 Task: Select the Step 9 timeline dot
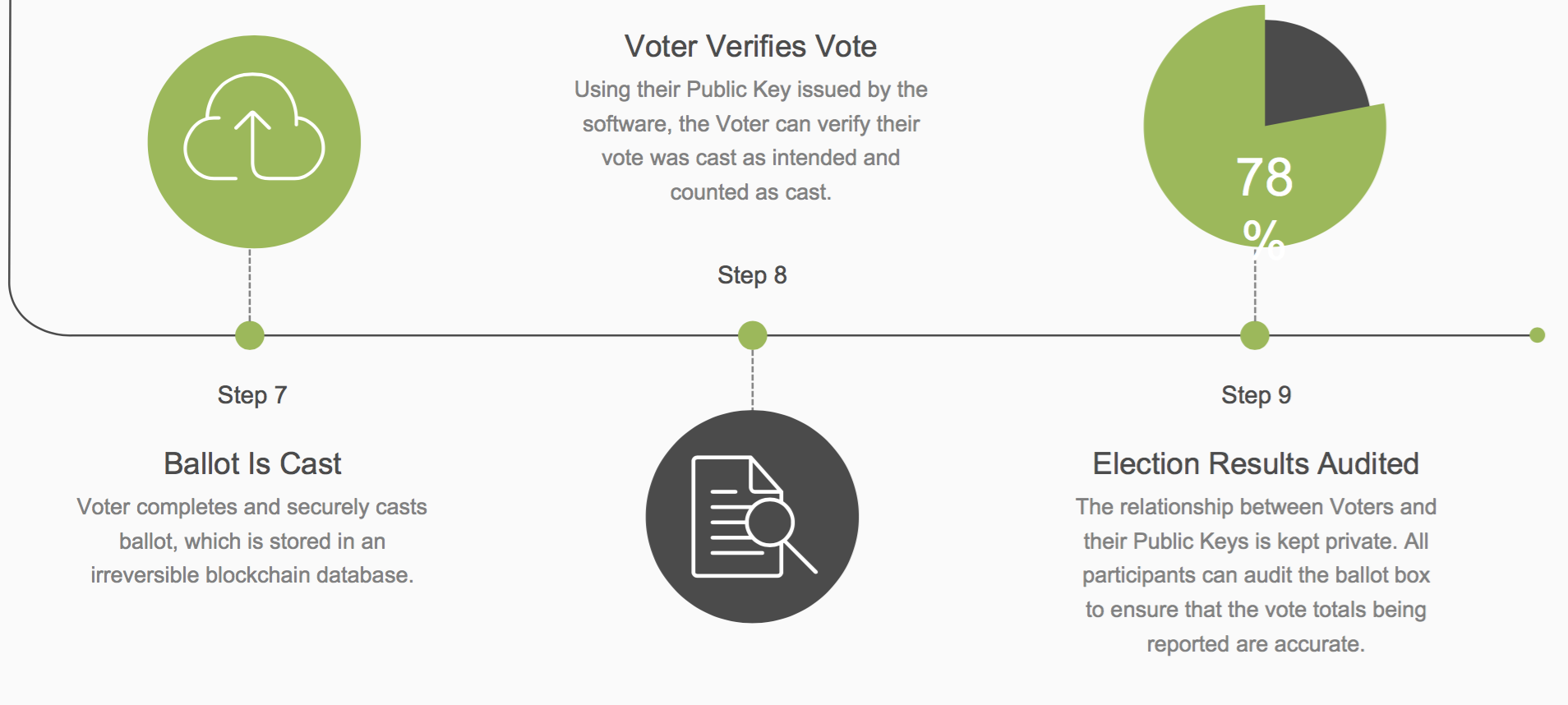1255,335
